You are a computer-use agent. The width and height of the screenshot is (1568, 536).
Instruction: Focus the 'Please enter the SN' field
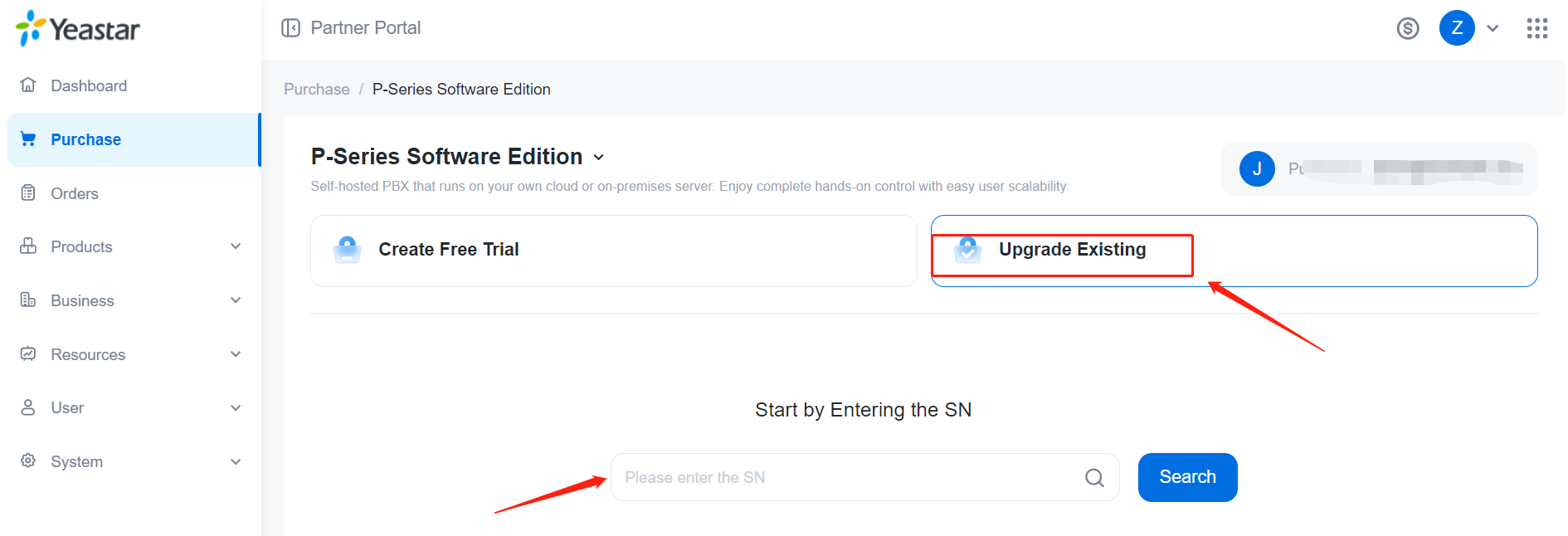click(x=865, y=477)
